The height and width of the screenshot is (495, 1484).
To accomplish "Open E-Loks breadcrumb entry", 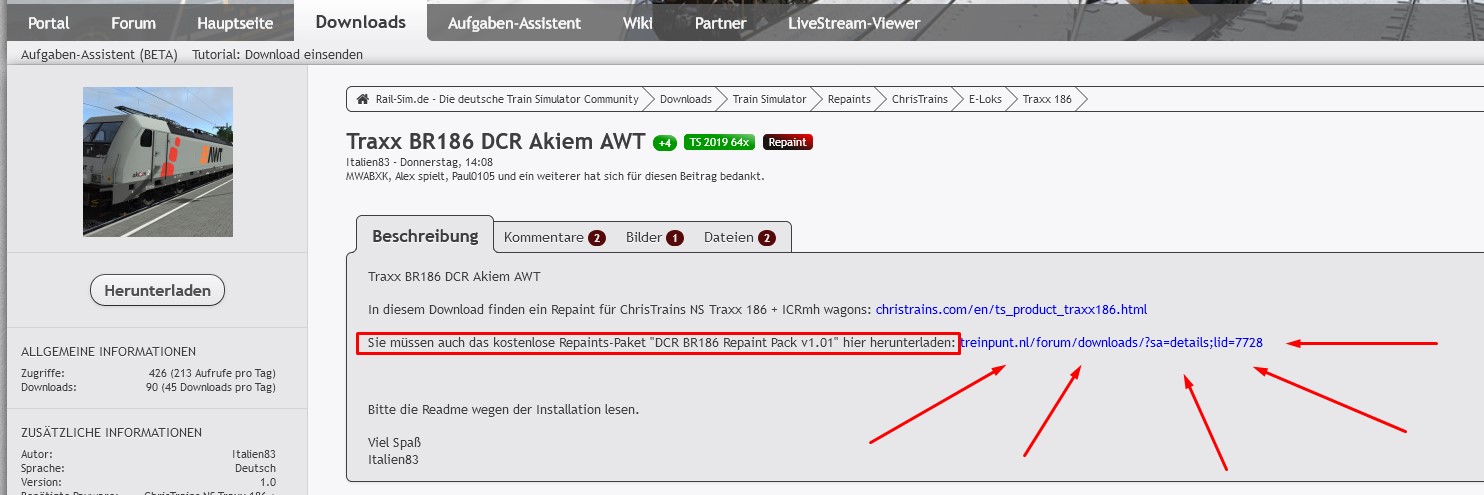I will [985, 99].
